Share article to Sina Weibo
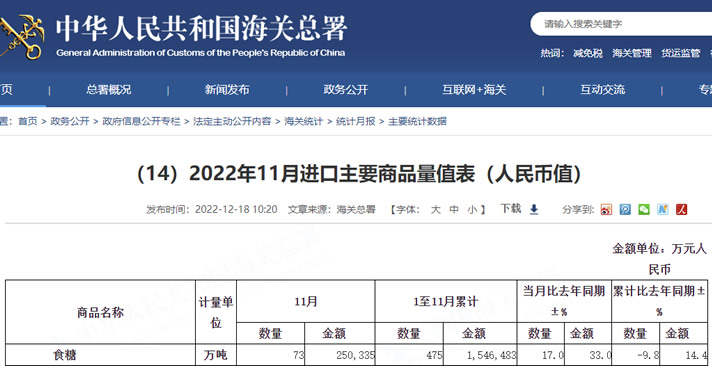This screenshot has height=376, width=712. click(x=606, y=209)
